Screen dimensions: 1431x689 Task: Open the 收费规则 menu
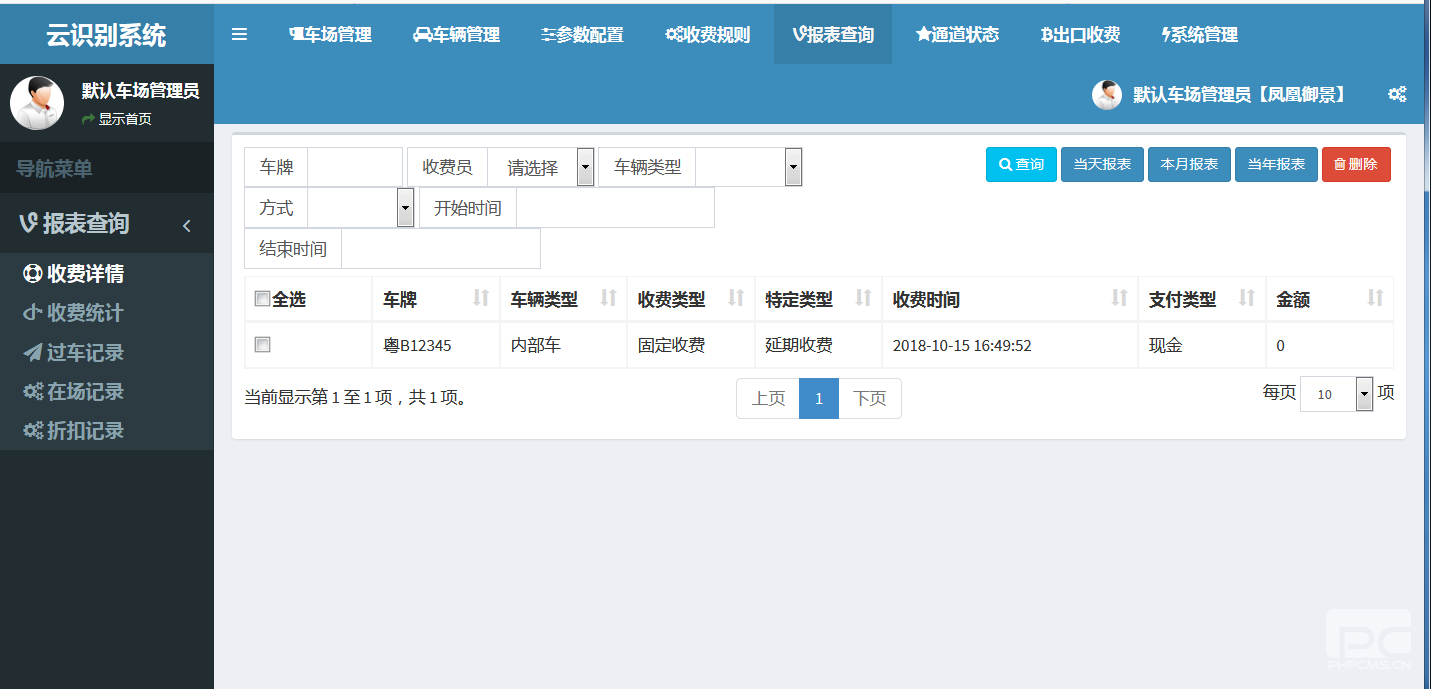708,35
